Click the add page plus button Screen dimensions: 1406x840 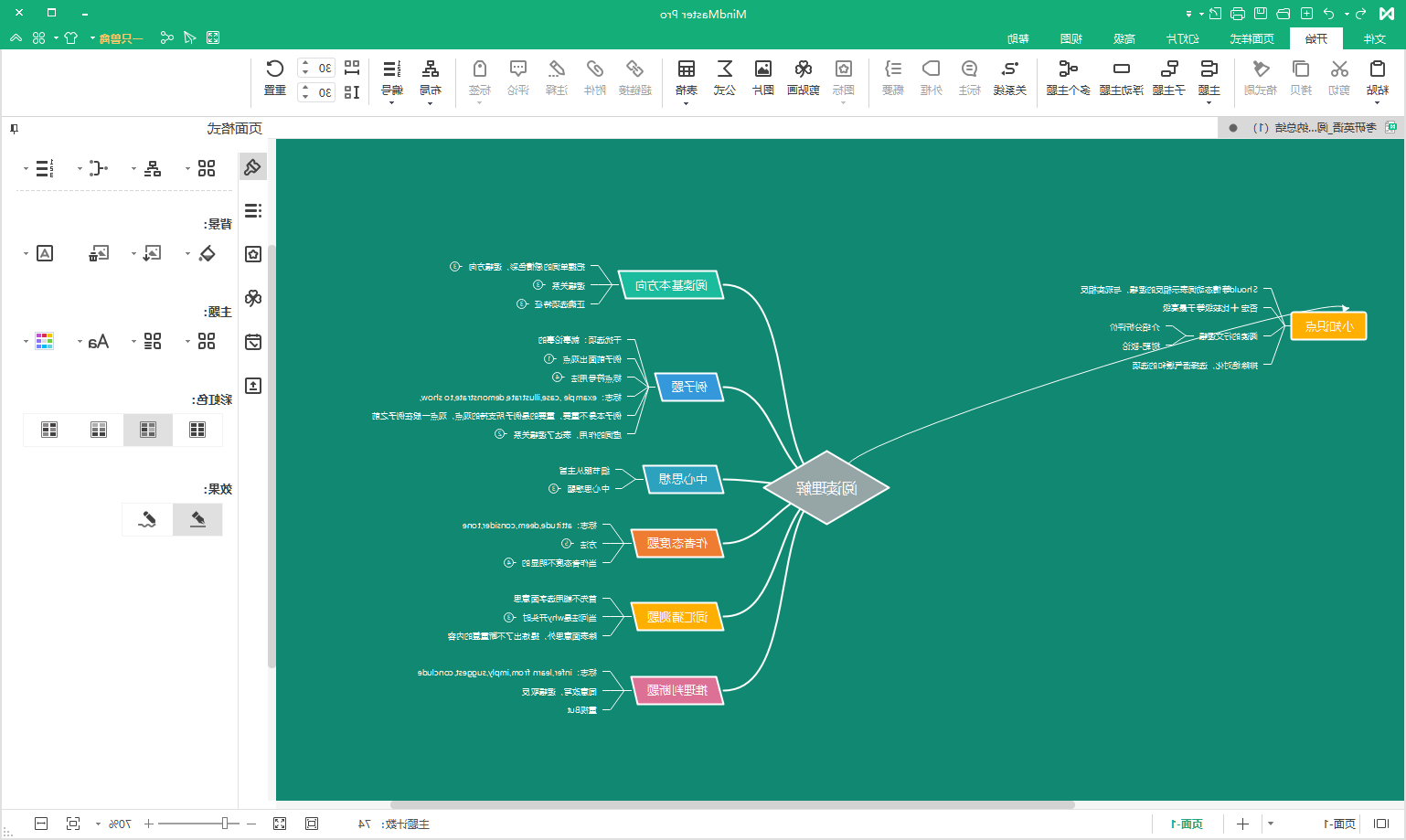[x=1242, y=824]
